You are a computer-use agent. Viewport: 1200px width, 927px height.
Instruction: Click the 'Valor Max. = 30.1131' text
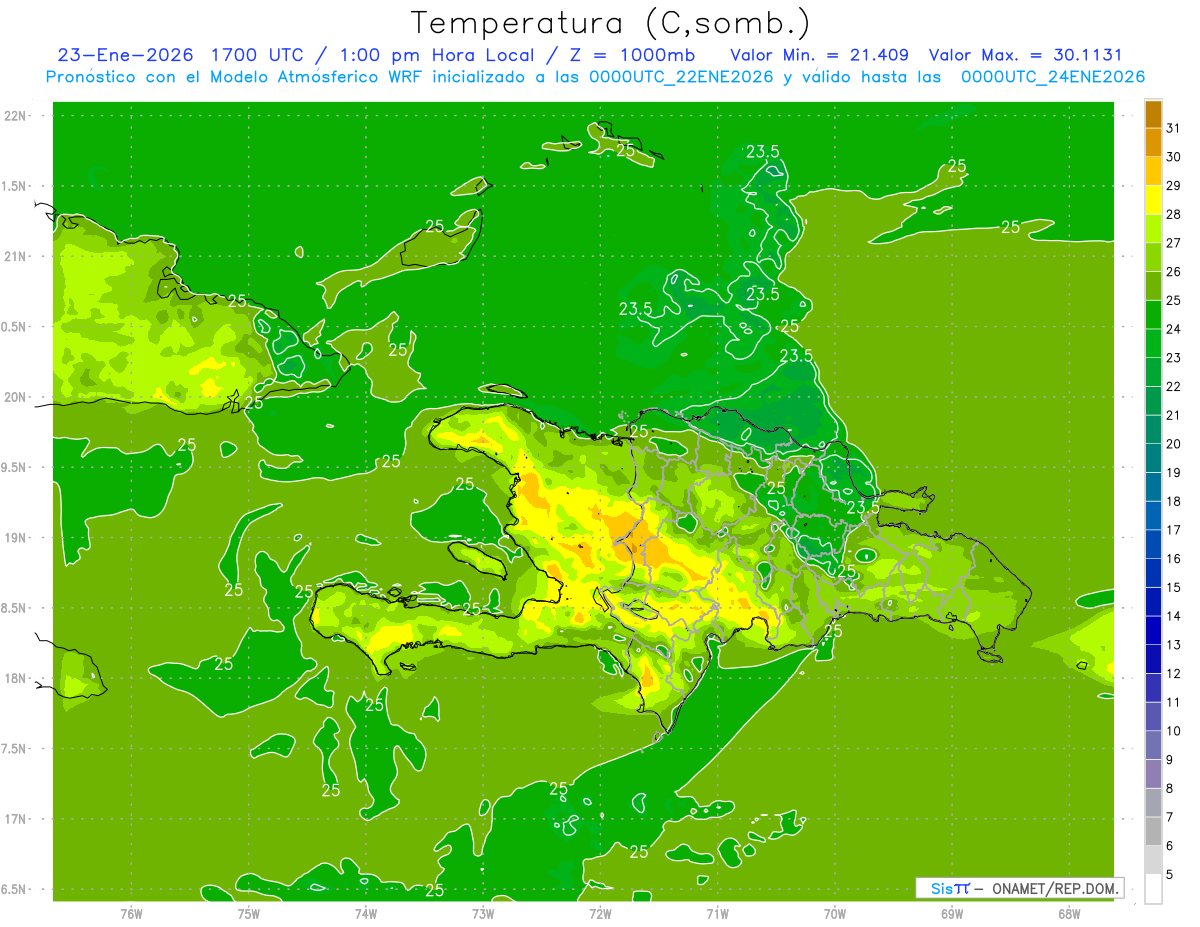(x=1028, y=55)
